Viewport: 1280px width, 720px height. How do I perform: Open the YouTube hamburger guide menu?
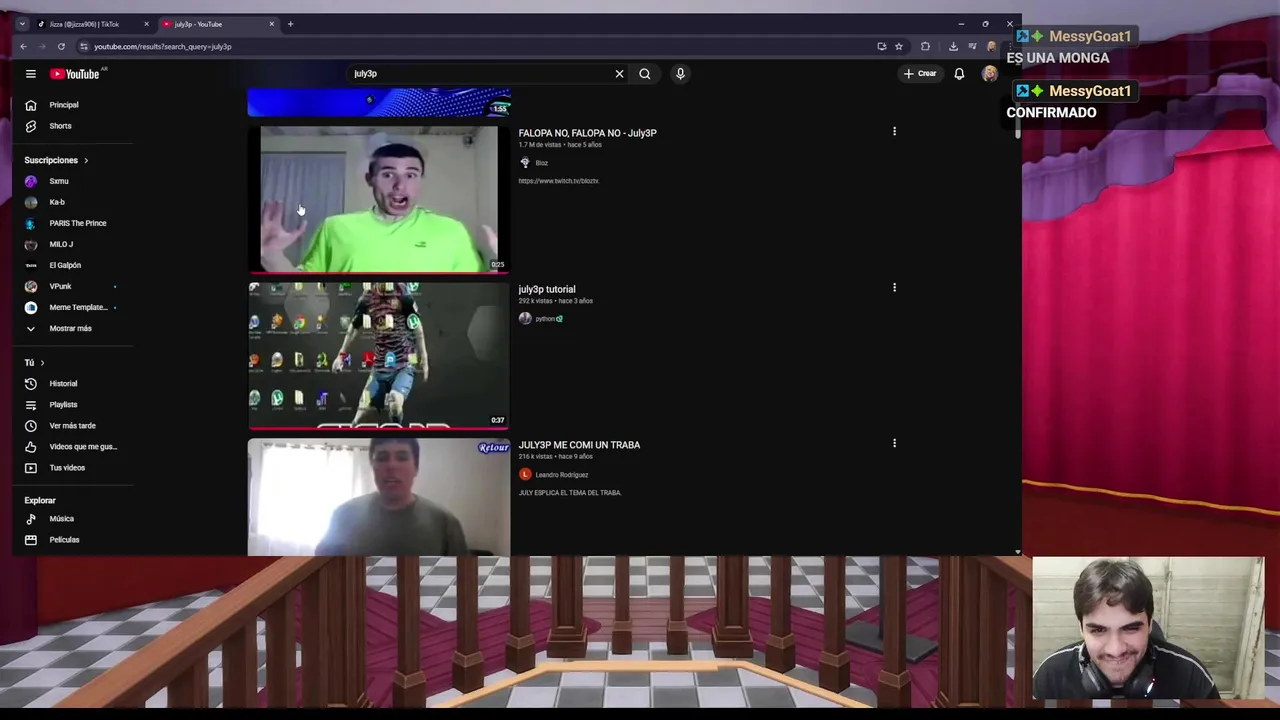pyautogui.click(x=31, y=74)
